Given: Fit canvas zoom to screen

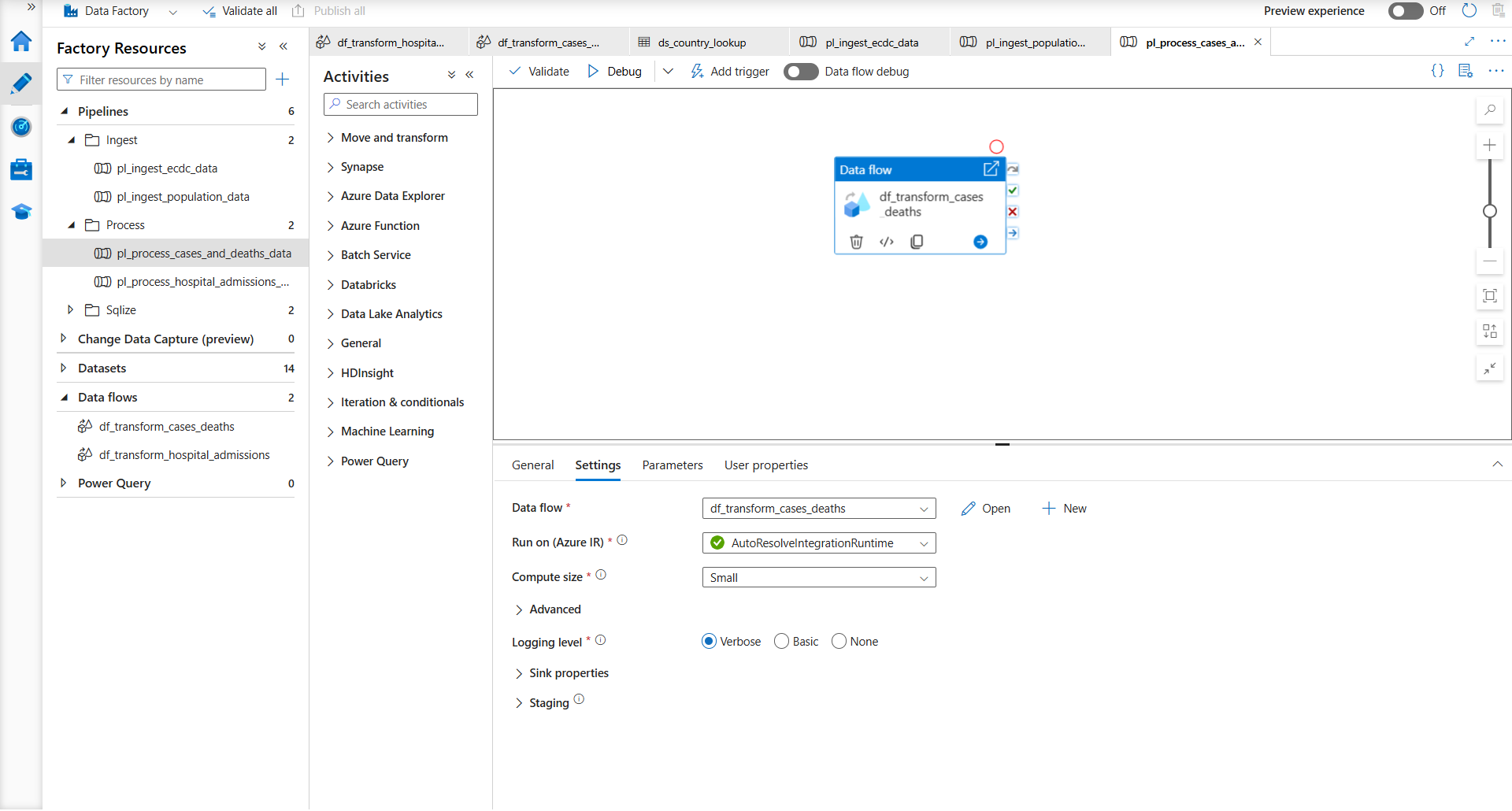Looking at the screenshot, I should pyautogui.click(x=1490, y=296).
